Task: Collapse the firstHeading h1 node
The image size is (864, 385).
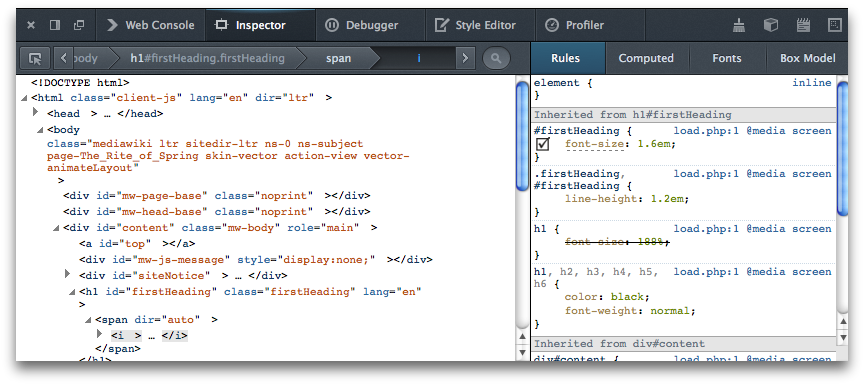Action: 72,292
